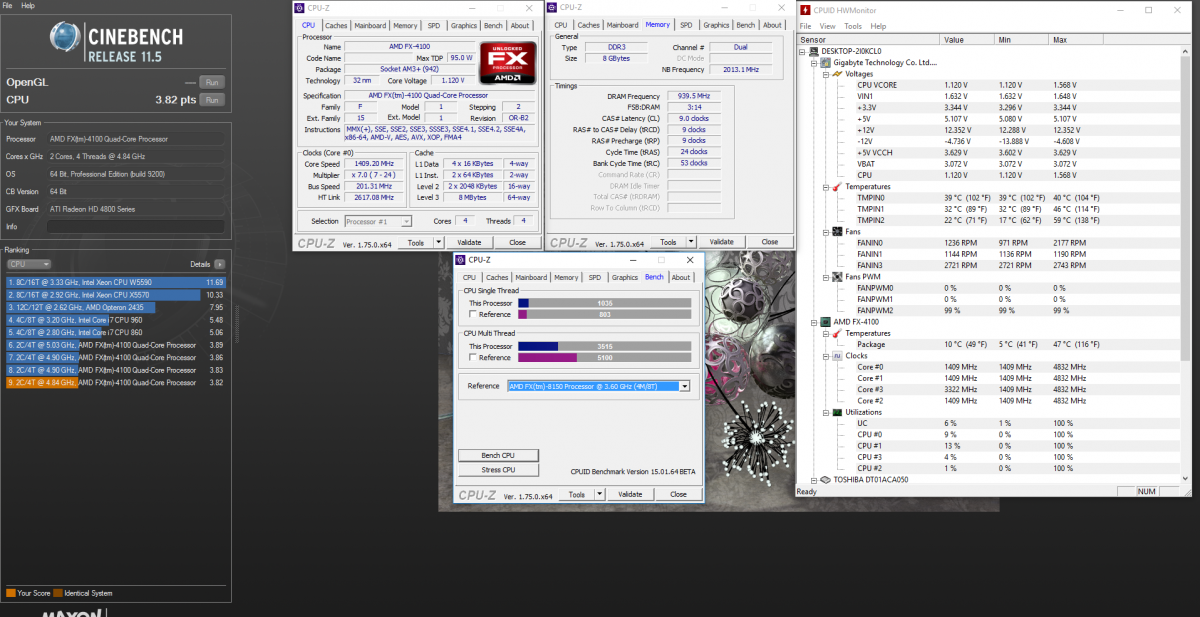Click the Info field in Cinebench system panel

[x=136, y=227]
